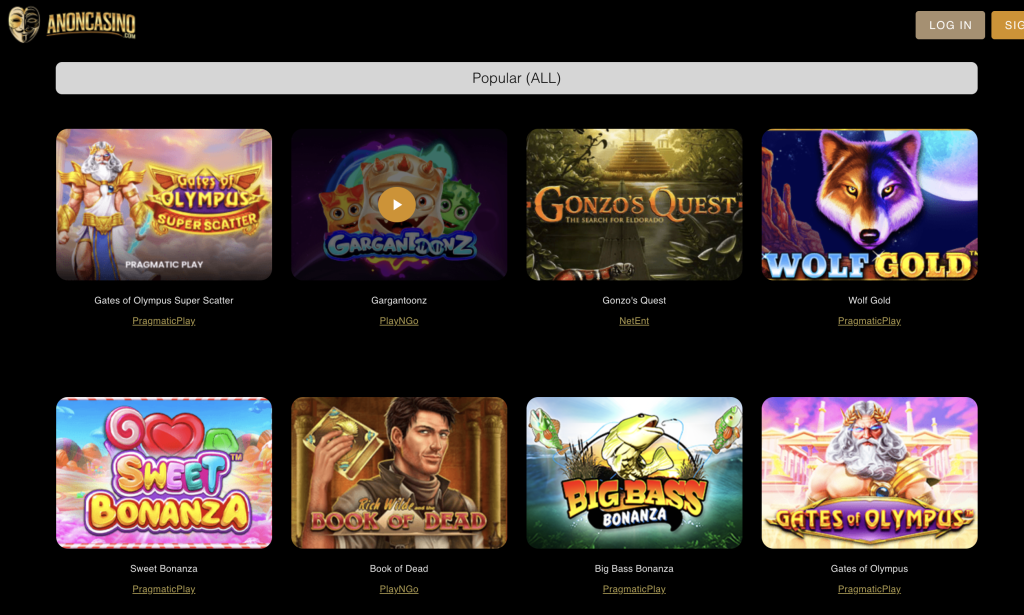Open the Sweet Bonanza game thumbnail
1024x615 pixels.
click(x=164, y=473)
